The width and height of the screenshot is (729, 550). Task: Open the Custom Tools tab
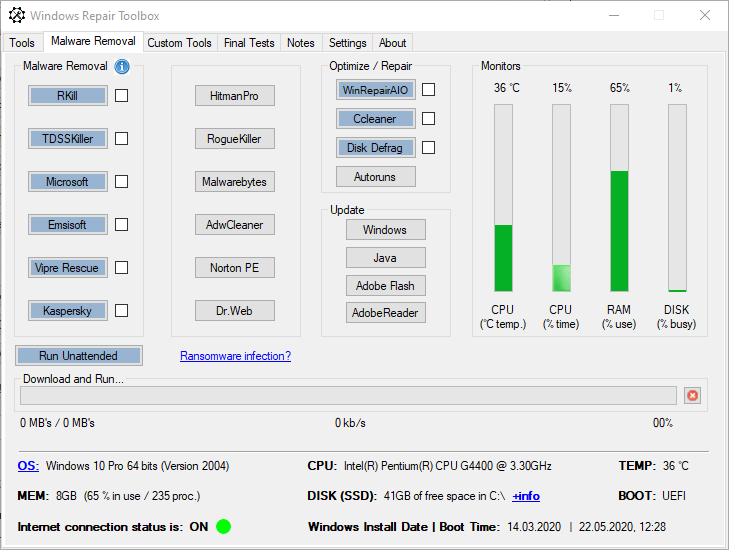[x=179, y=43]
